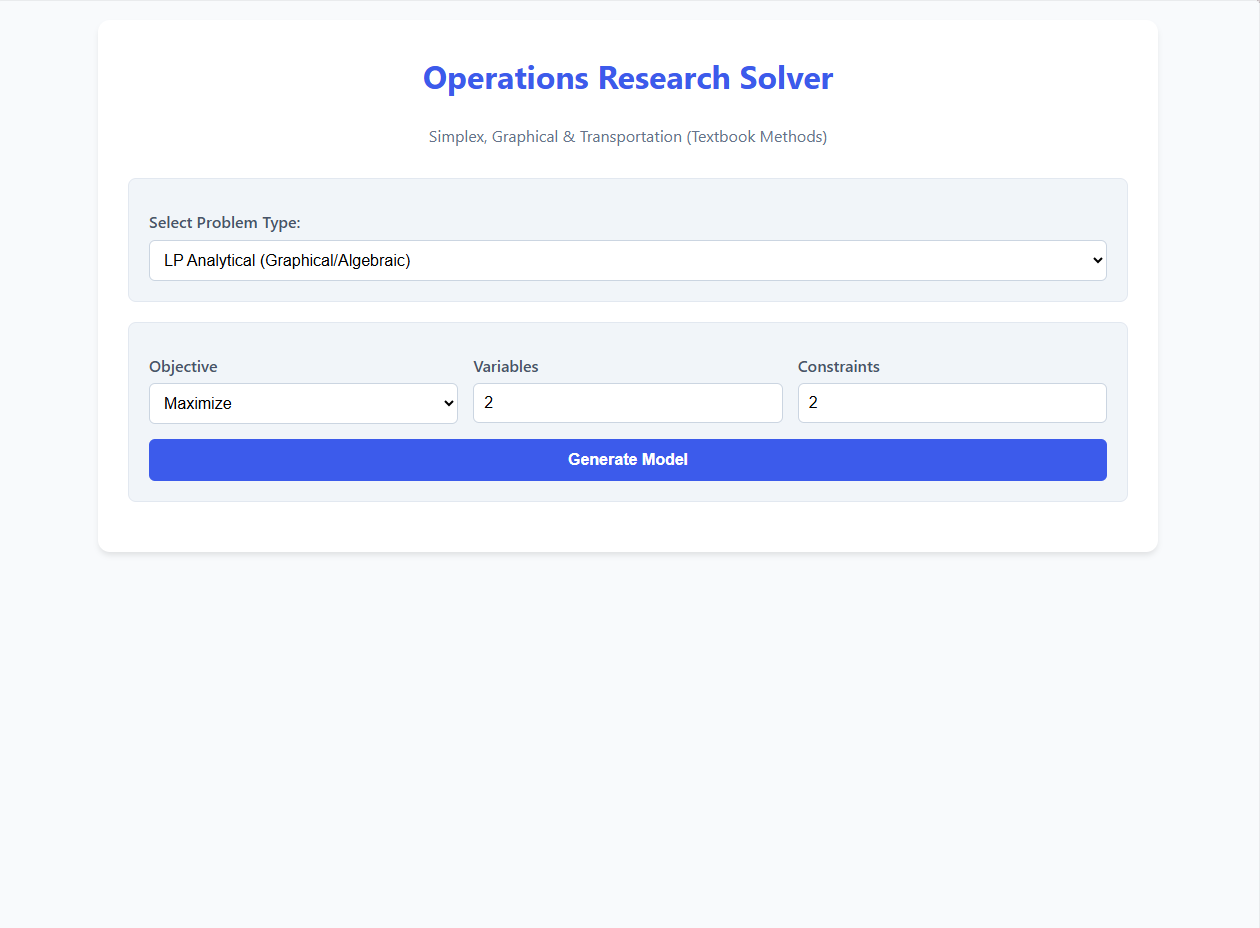This screenshot has height=928, width=1260.
Task: Click the Select Problem Type label
Action: (225, 222)
